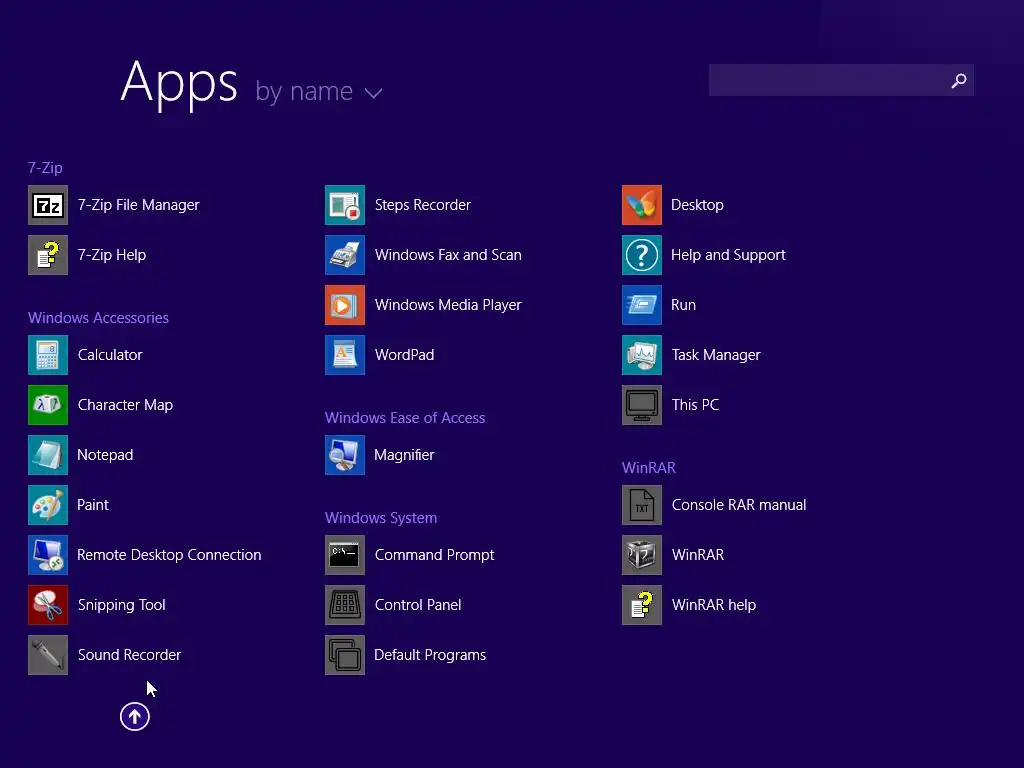The height and width of the screenshot is (768, 1024).
Task: Click the up arrow to return to Start
Action: click(135, 716)
